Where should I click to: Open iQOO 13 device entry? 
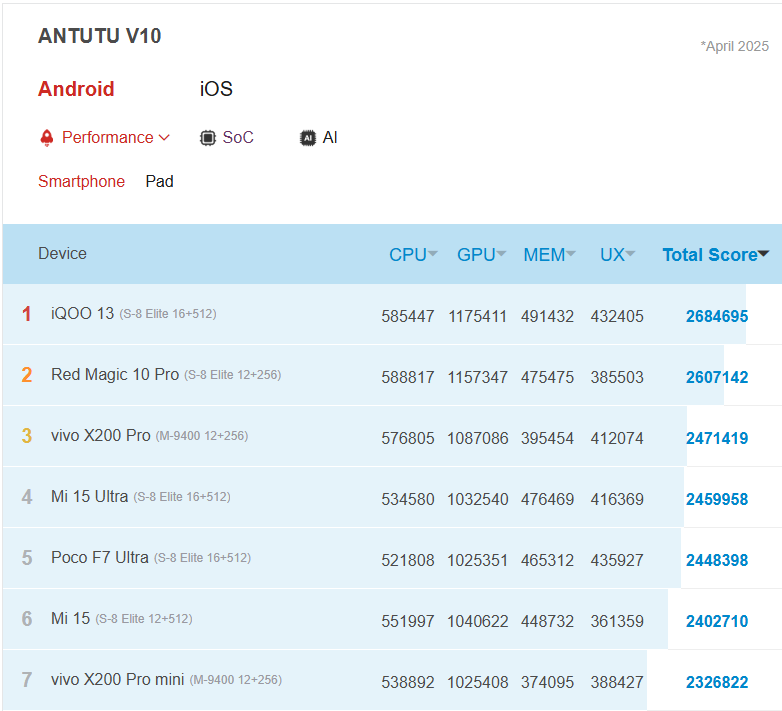82,314
